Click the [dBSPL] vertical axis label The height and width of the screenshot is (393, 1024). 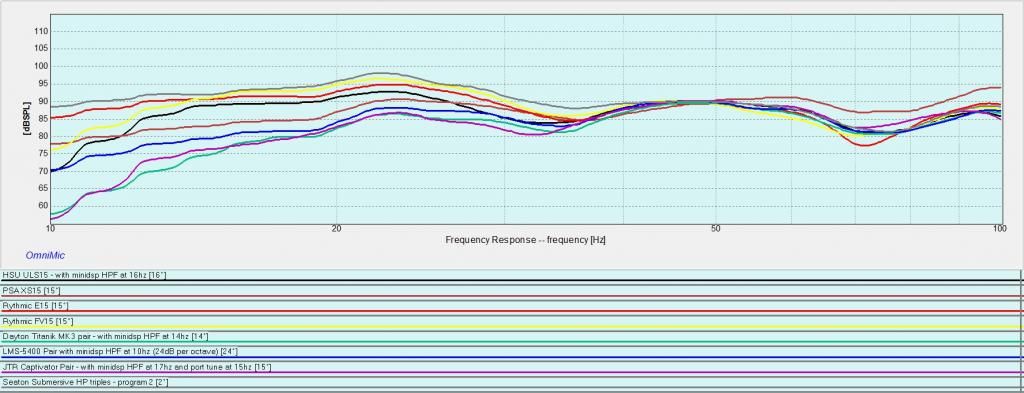pyautogui.click(x=27, y=118)
